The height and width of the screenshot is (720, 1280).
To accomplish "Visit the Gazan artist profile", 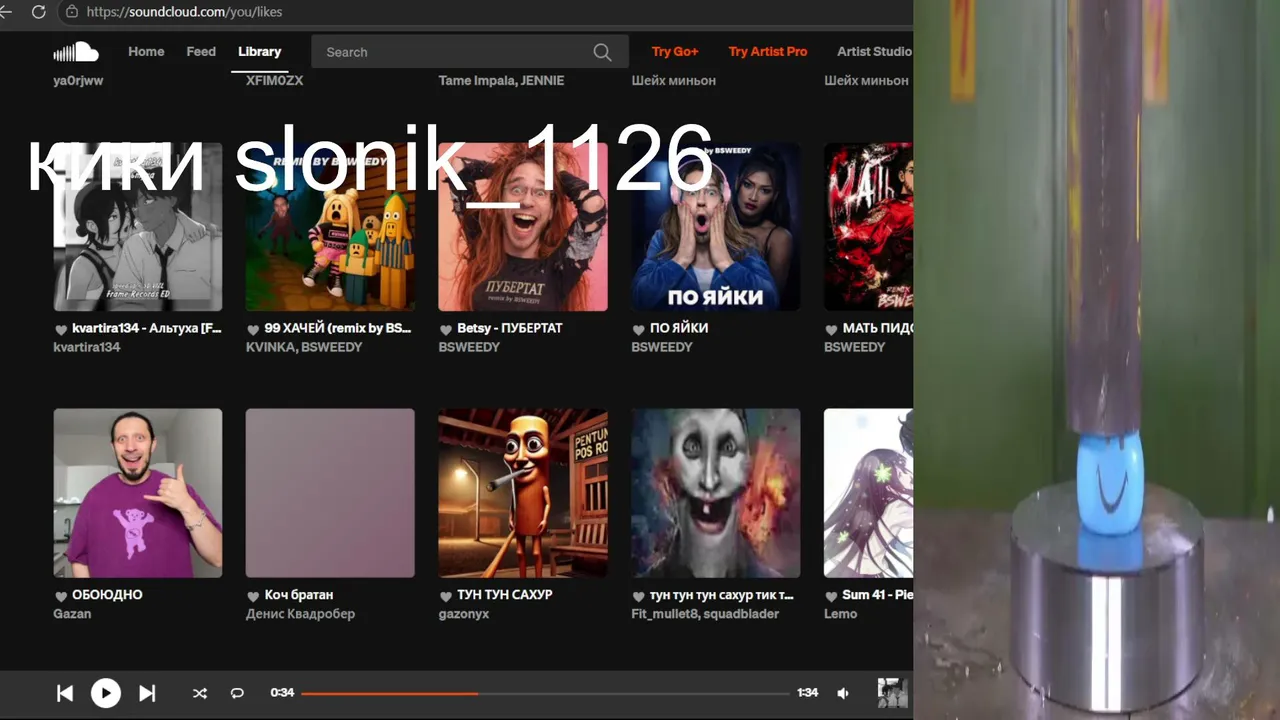I will [x=72, y=614].
